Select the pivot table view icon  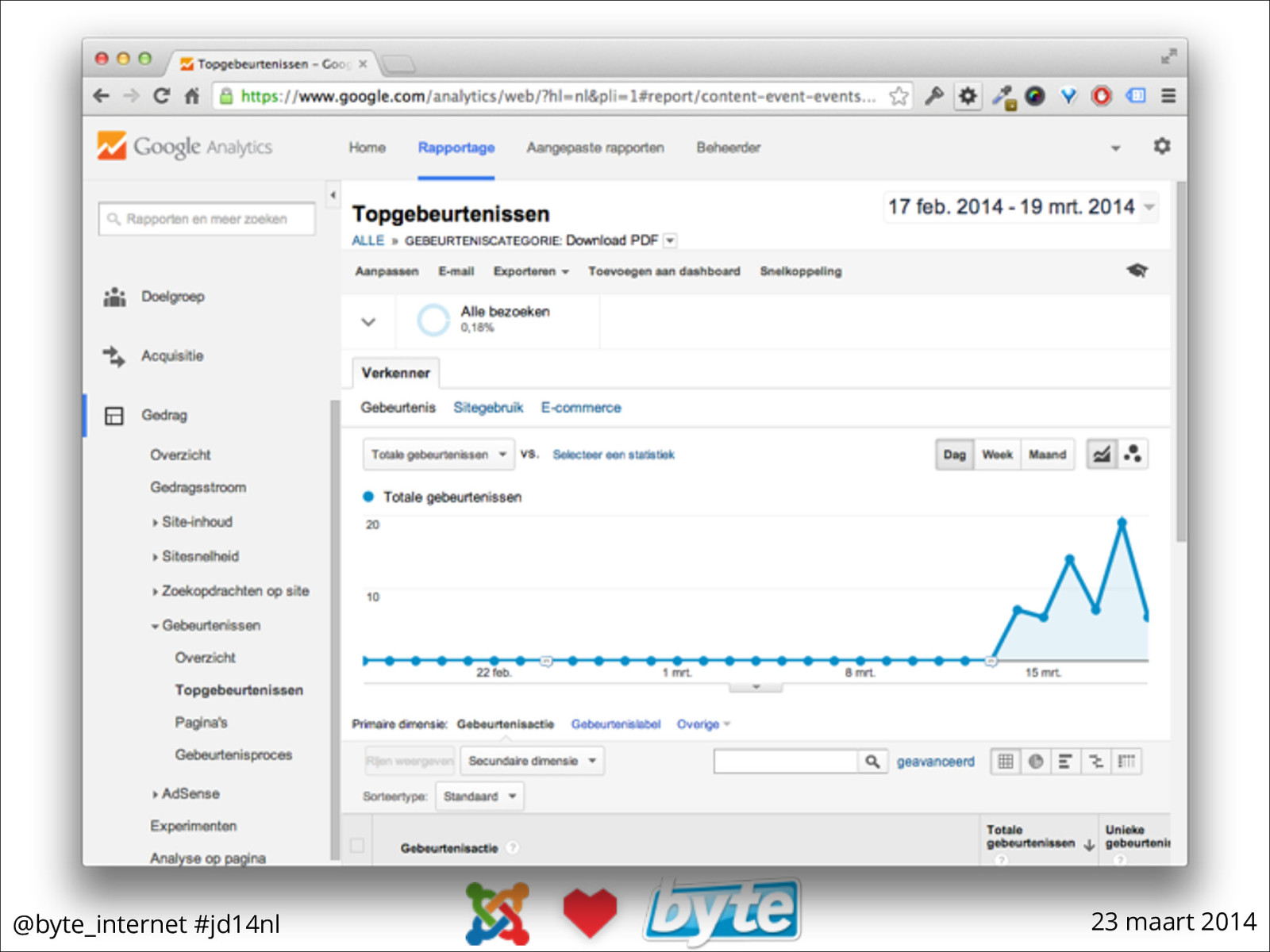tap(1126, 762)
